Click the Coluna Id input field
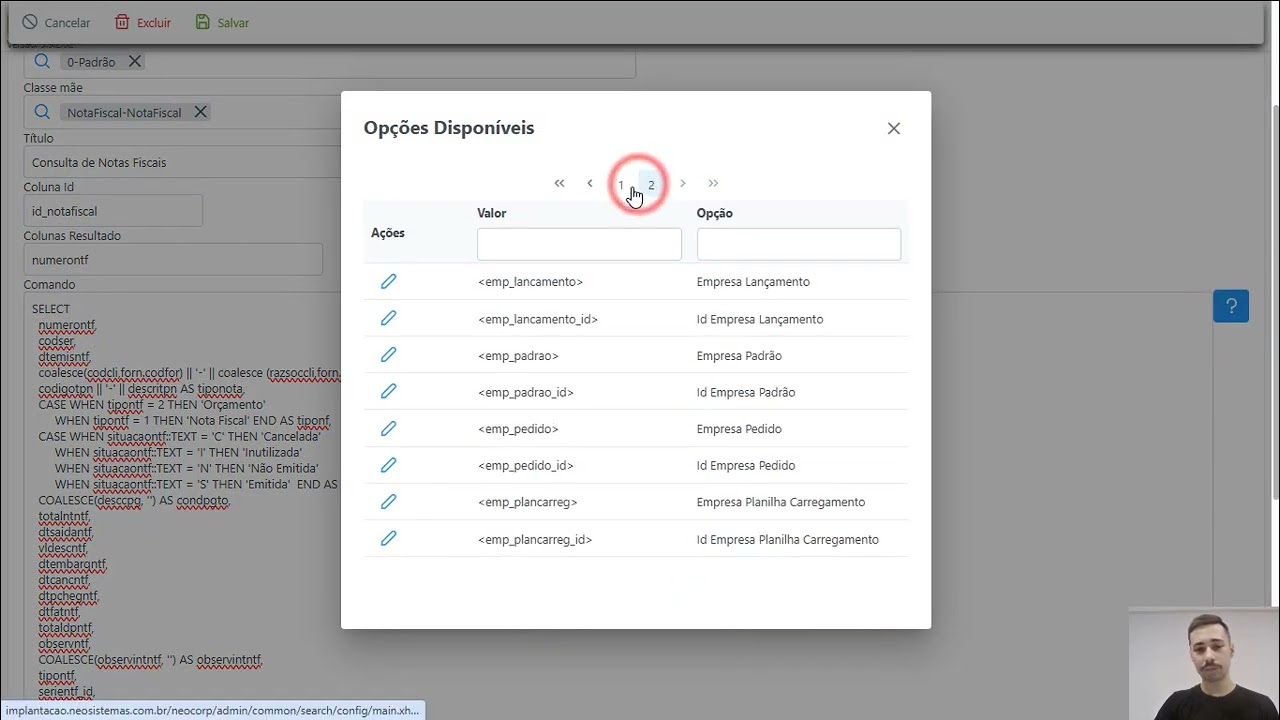The width and height of the screenshot is (1280, 720). (113, 211)
